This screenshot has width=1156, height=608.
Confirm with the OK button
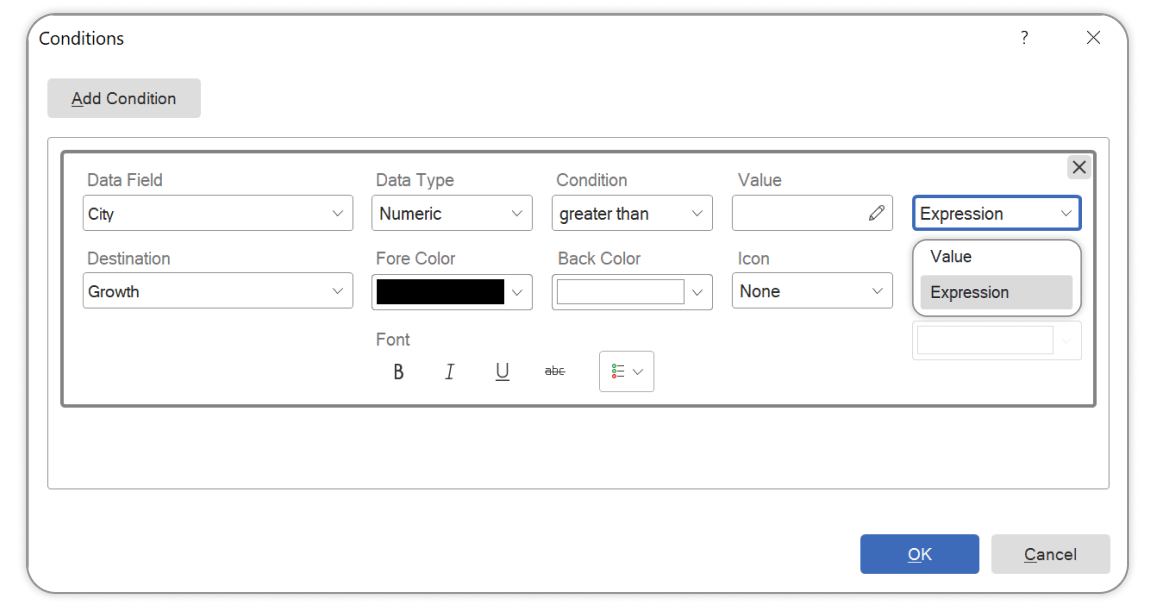[x=919, y=554]
